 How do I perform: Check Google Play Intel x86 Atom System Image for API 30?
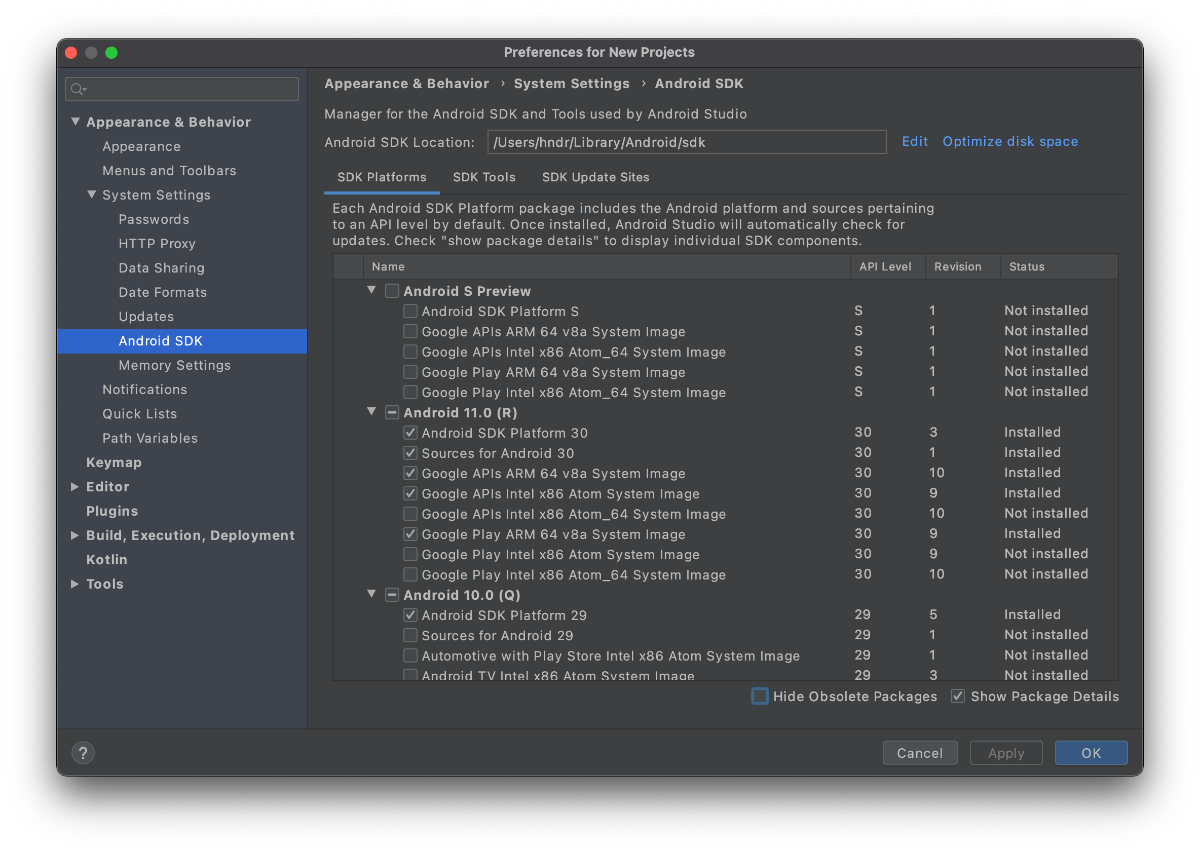410,555
